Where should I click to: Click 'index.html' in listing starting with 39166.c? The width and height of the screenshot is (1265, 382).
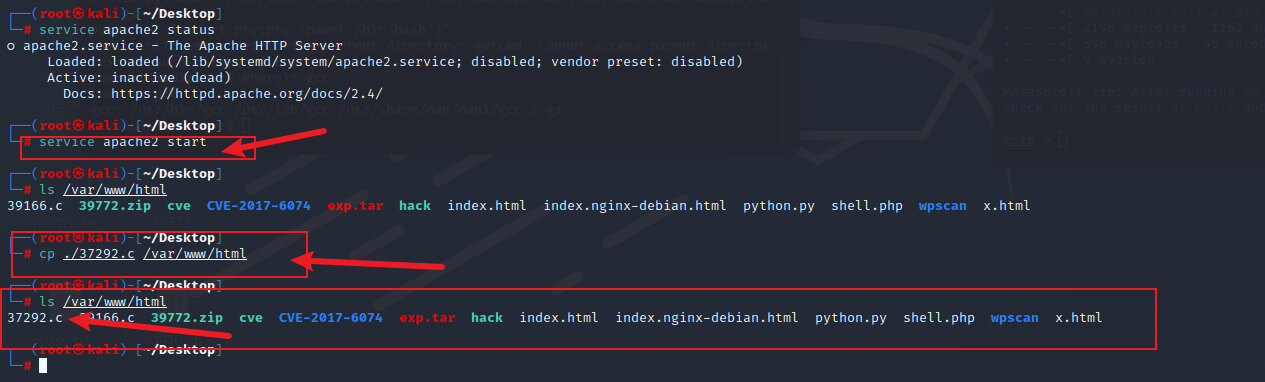point(487,206)
